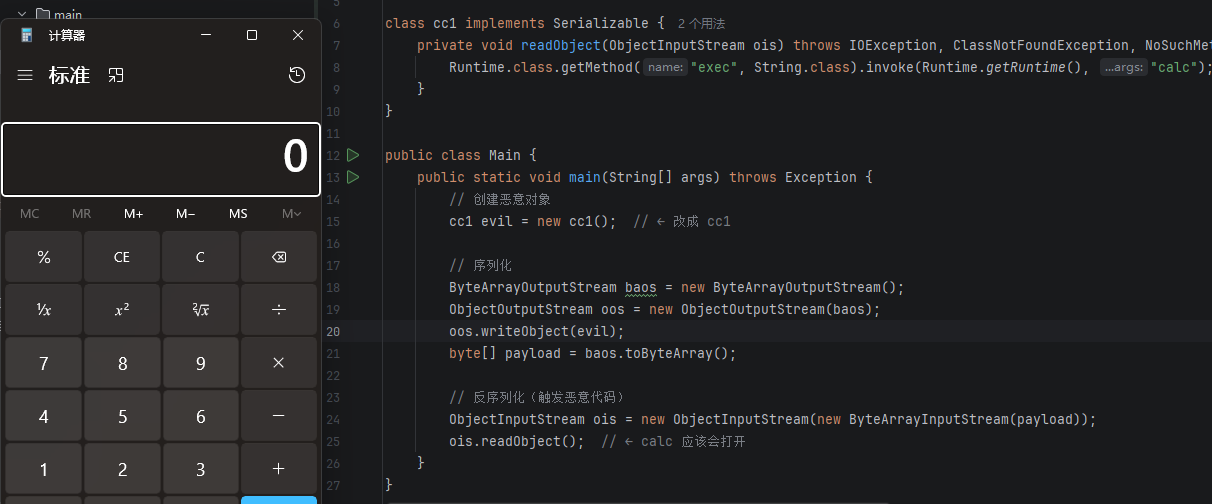Open calculator history panel
Image resolution: width=1212 pixels, height=504 pixels.
click(296, 75)
